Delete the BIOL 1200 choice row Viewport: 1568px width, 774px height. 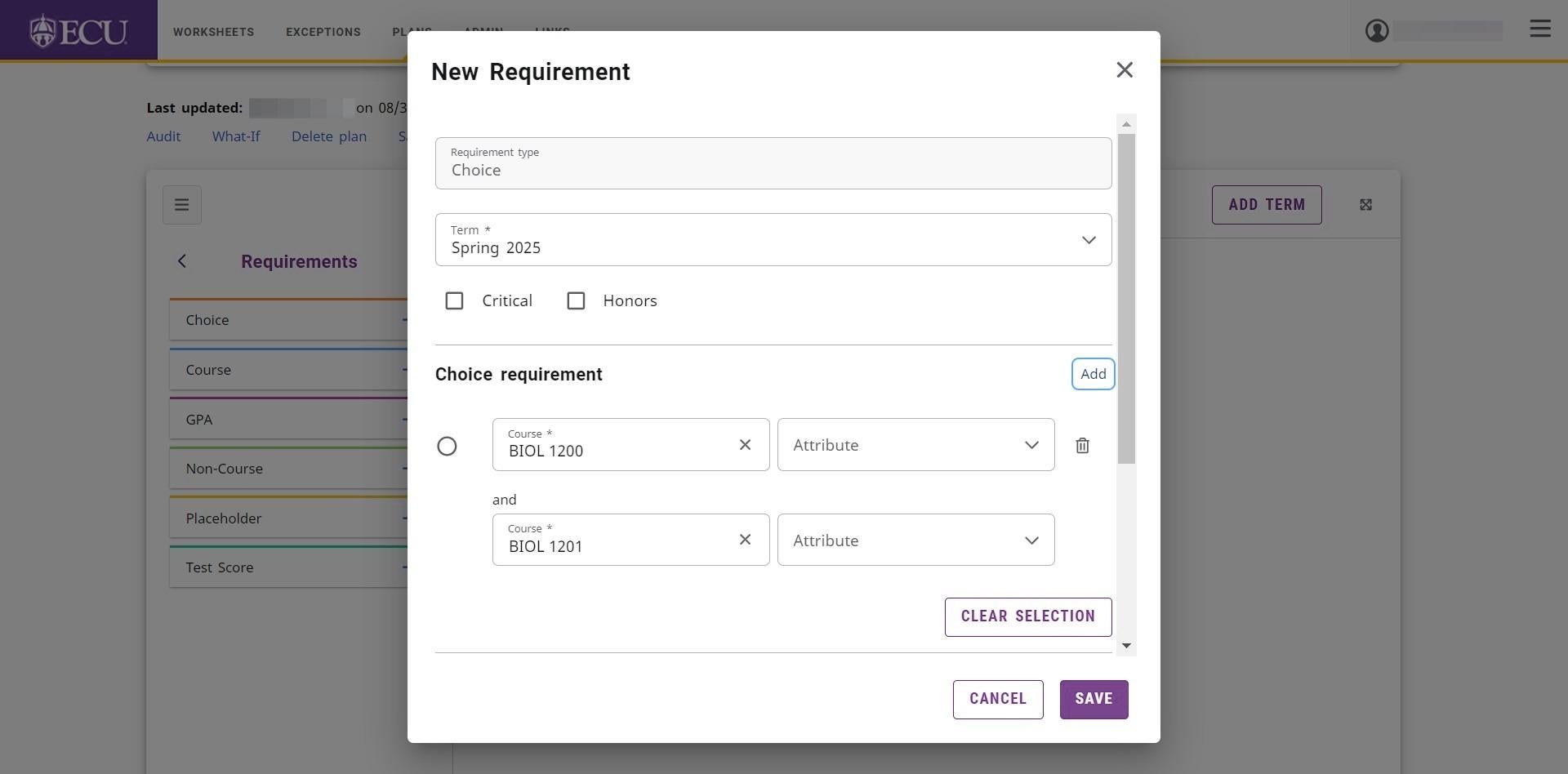[1082, 446]
